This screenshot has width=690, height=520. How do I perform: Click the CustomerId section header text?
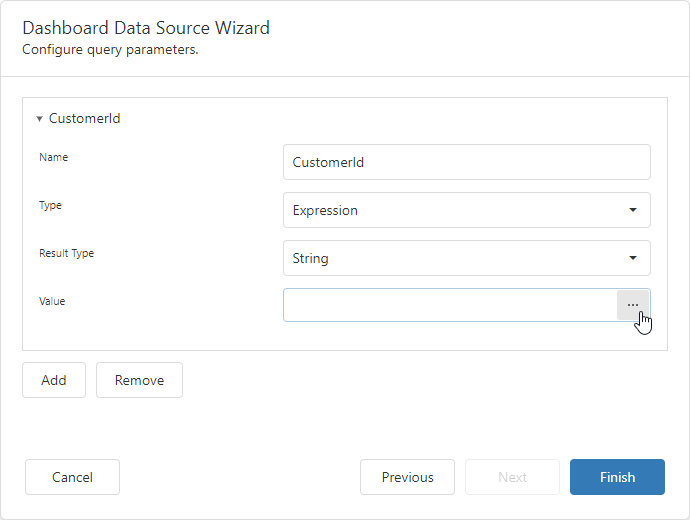tap(84, 118)
